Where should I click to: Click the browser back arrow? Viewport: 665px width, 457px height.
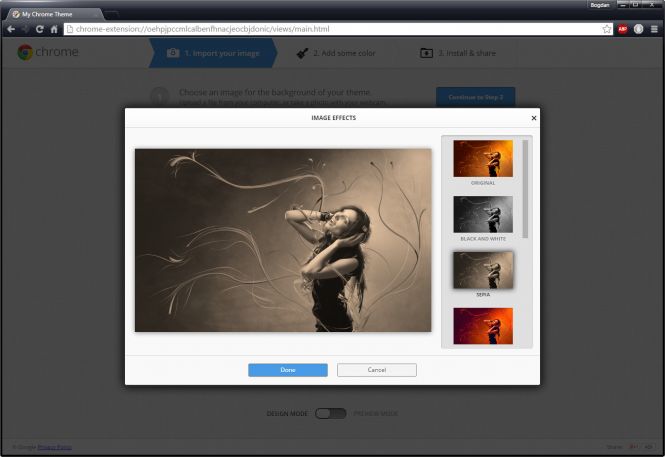11,29
